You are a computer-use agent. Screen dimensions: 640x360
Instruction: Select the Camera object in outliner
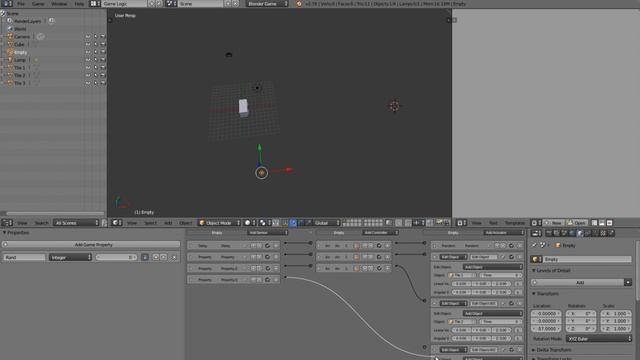(22, 36)
